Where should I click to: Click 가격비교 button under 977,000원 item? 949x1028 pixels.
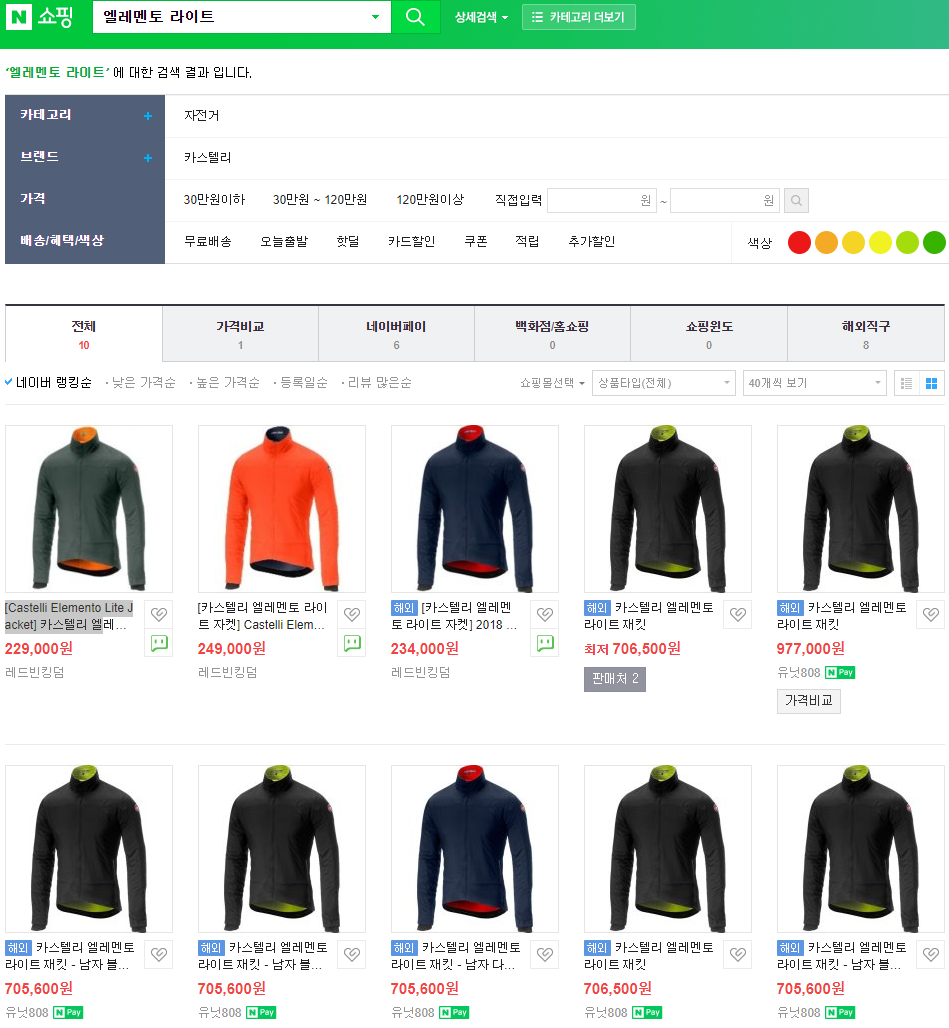[809, 702]
